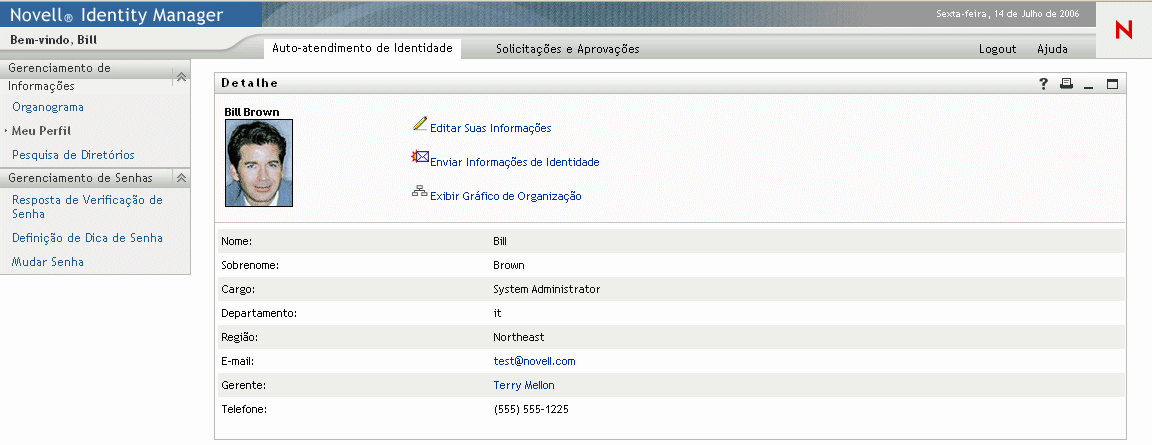Click the Gerente: field label
Viewport: 1152px width, 445px height.
[x=243, y=386]
